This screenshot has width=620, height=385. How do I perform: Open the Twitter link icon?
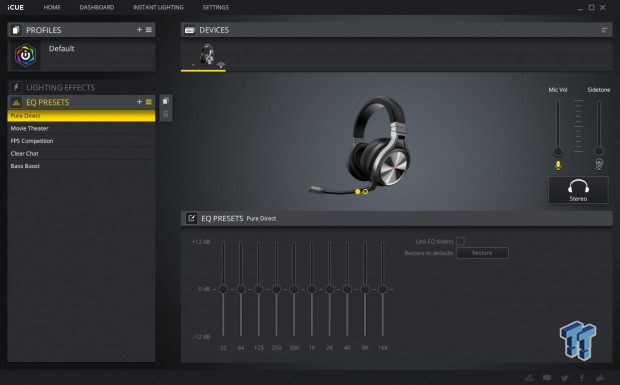564,378
